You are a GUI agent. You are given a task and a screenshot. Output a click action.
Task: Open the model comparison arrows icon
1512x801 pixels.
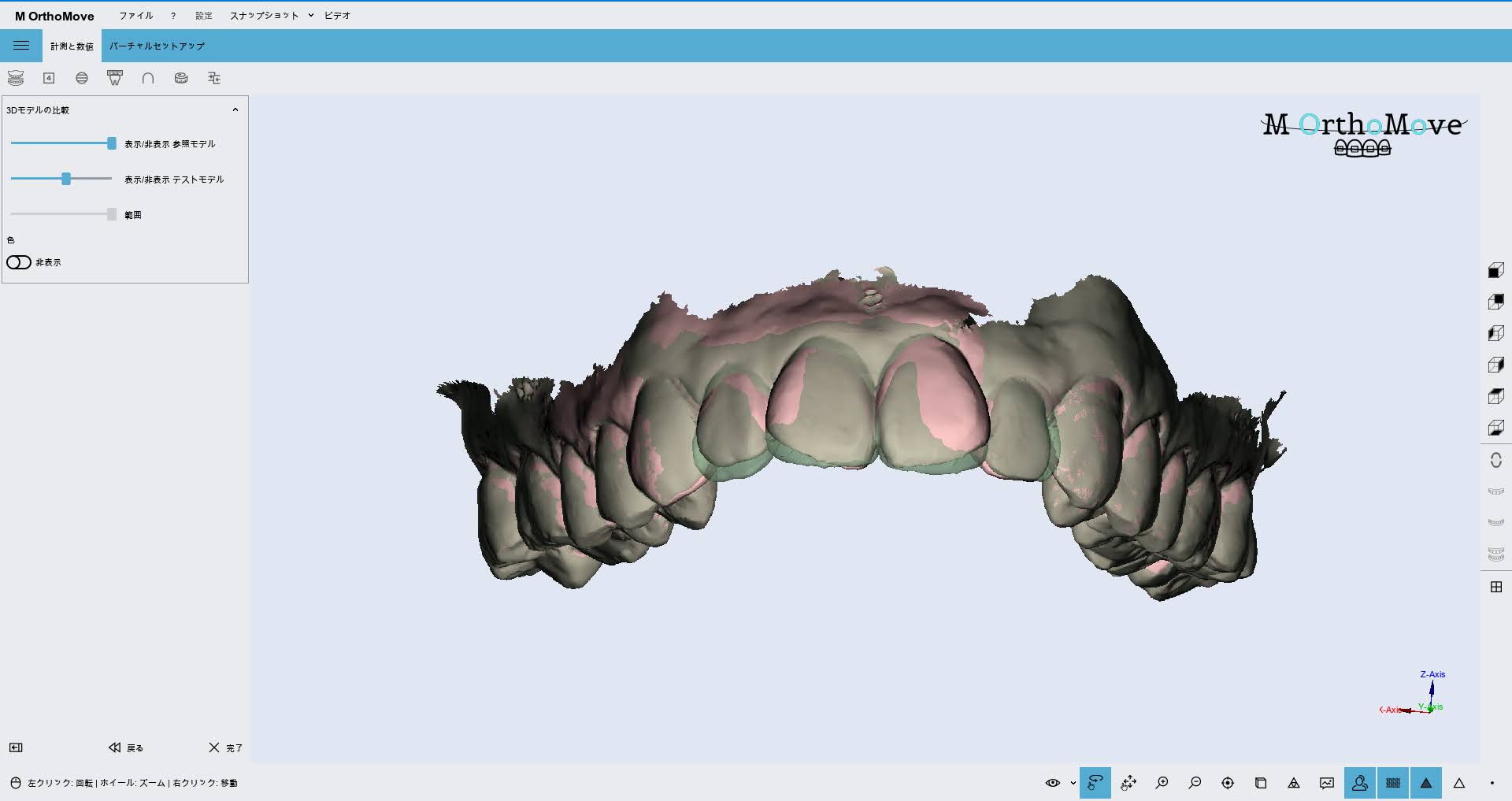214,78
